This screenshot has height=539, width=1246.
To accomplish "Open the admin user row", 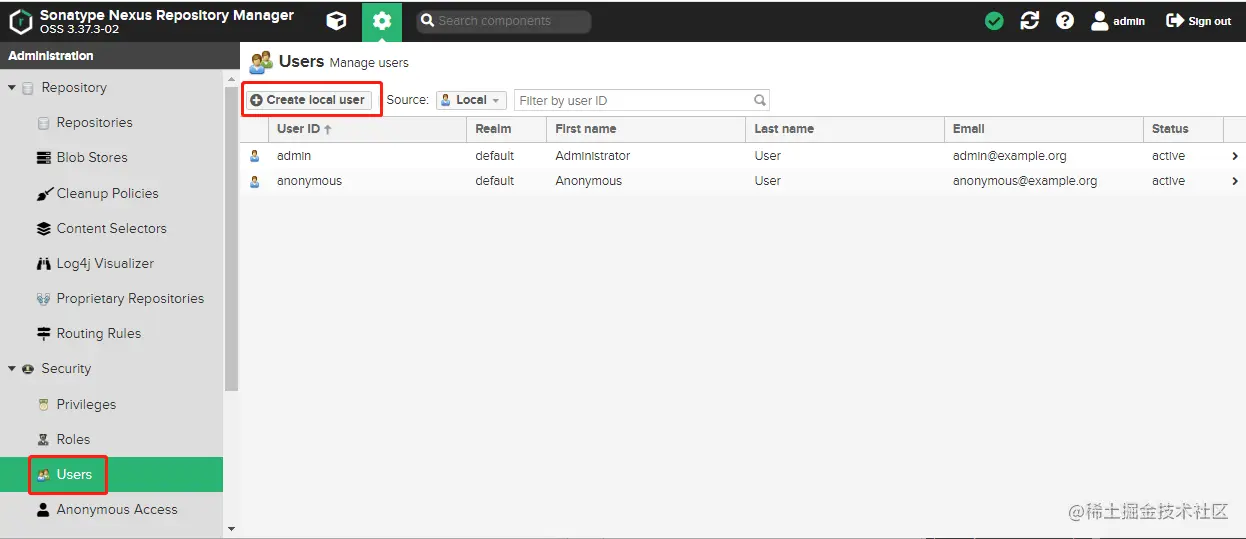I will coord(743,156).
